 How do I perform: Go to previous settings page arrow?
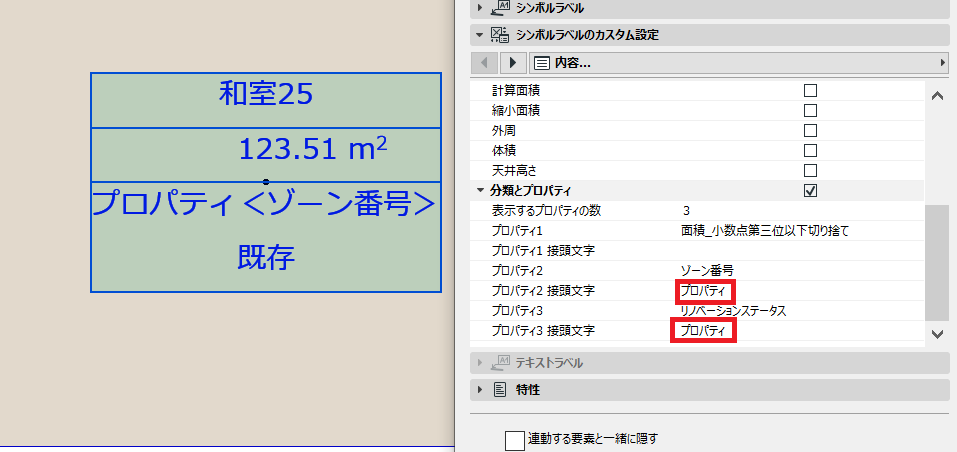[x=485, y=62]
